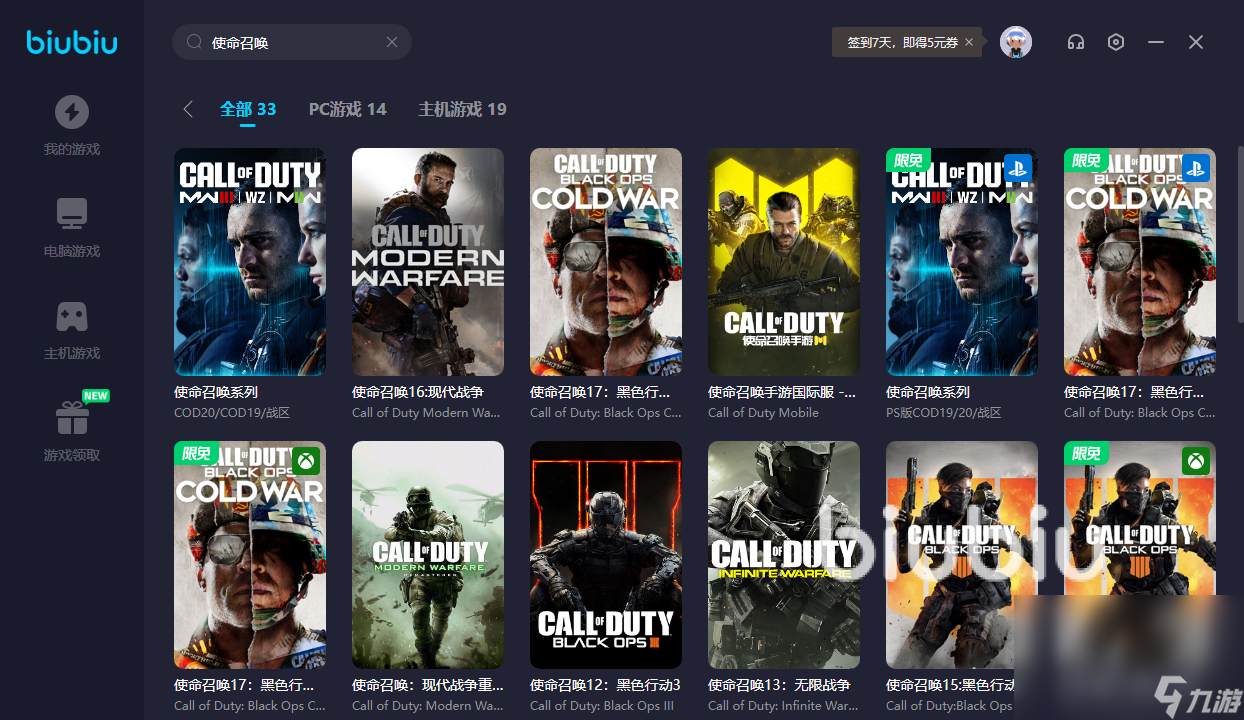Open Xbox Black Ops 4 cover
The height and width of the screenshot is (720, 1244).
click(1140, 555)
